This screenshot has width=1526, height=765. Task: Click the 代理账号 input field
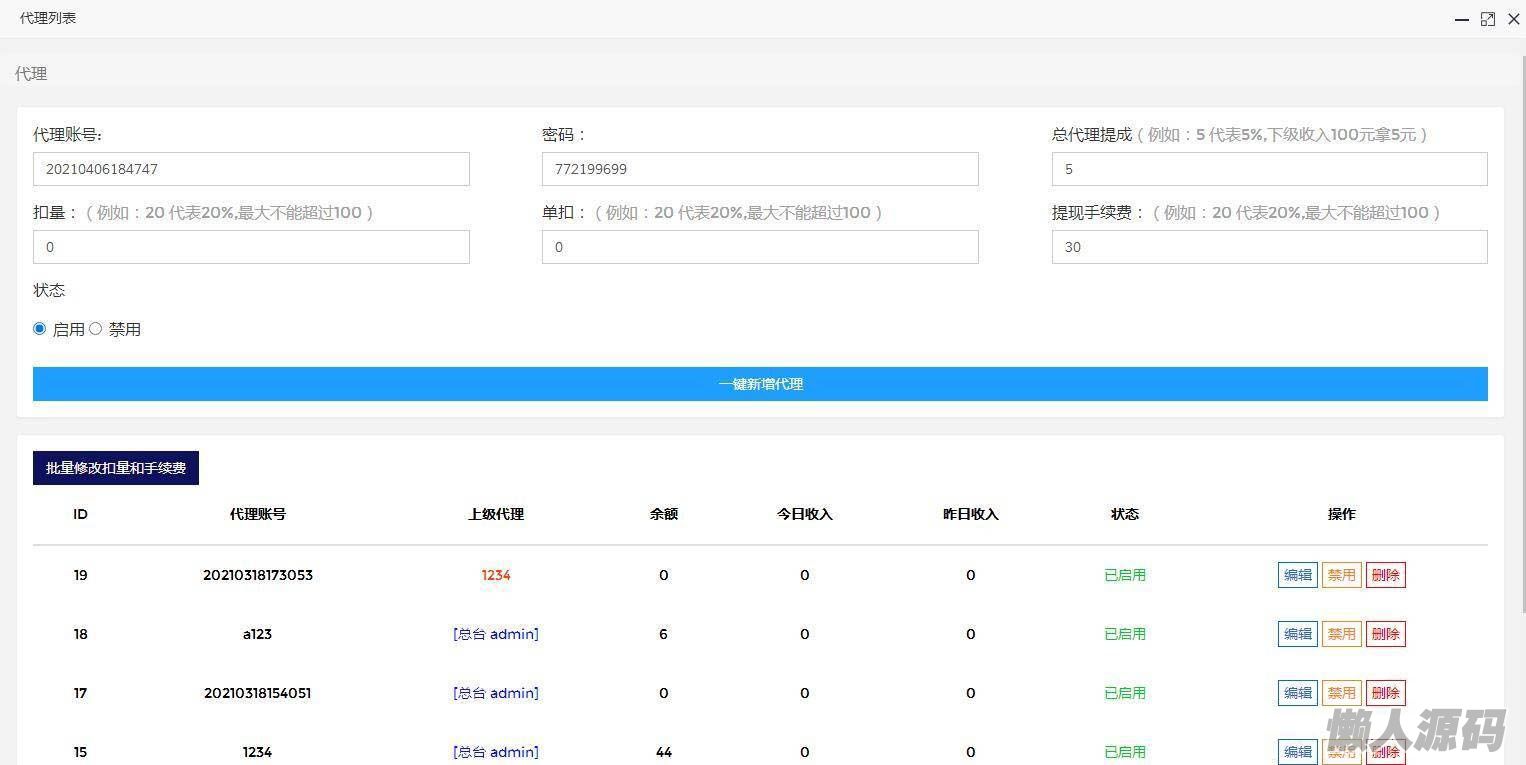[x=251, y=169]
